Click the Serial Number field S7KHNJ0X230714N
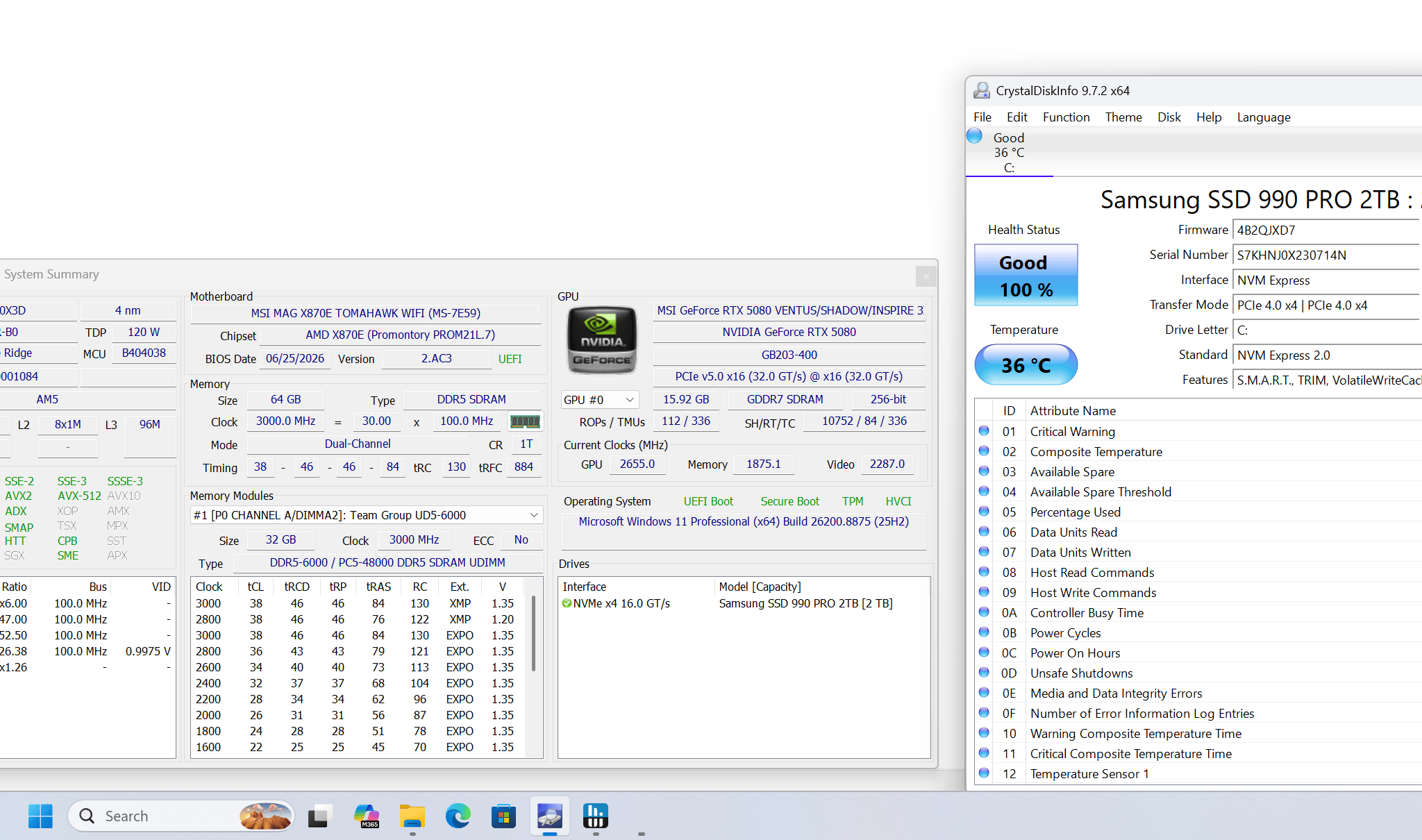Image resolution: width=1422 pixels, height=840 pixels. click(x=1328, y=255)
